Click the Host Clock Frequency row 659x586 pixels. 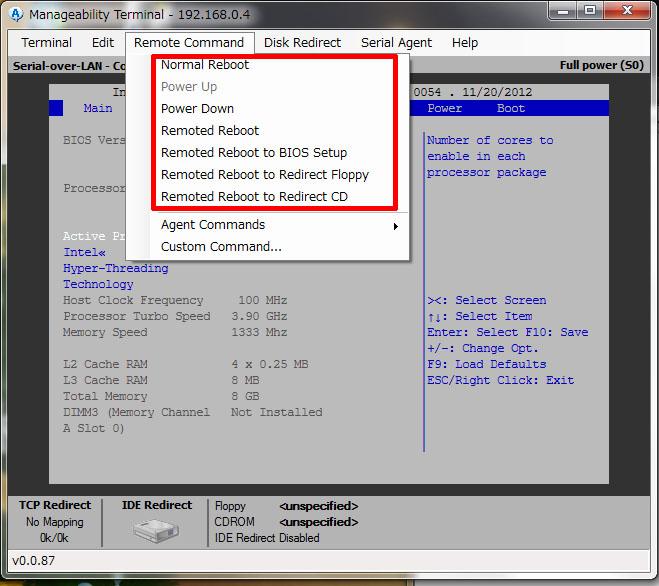[175, 300]
